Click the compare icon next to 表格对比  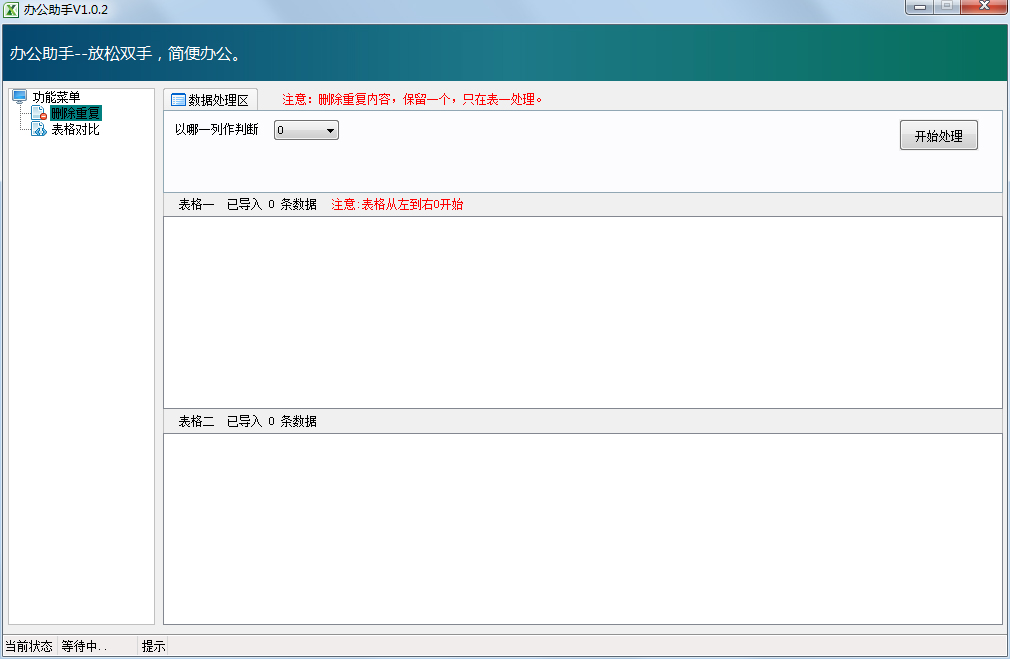[39, 129]
